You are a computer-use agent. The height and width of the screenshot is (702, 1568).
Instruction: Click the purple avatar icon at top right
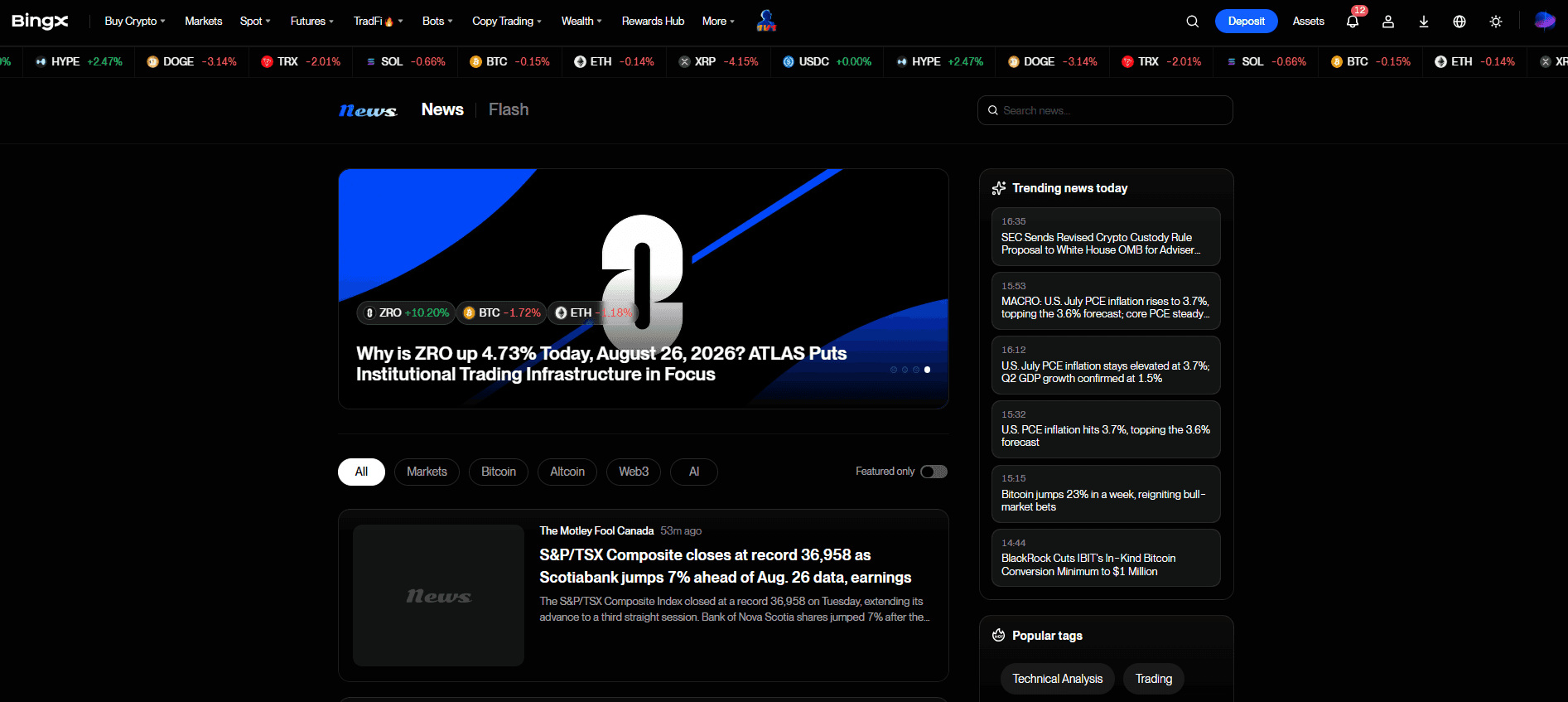coord(1545,21)
